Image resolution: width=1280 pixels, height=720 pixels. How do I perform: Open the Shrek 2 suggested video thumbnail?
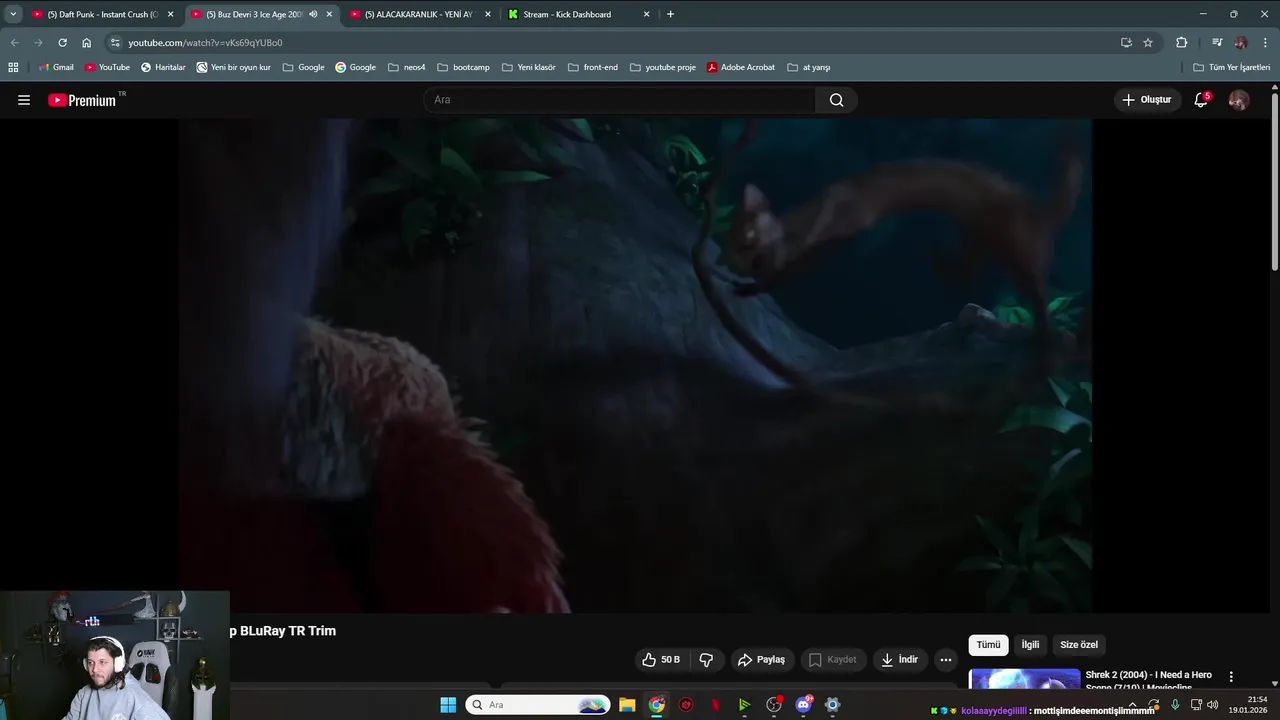coord(1024,679)
